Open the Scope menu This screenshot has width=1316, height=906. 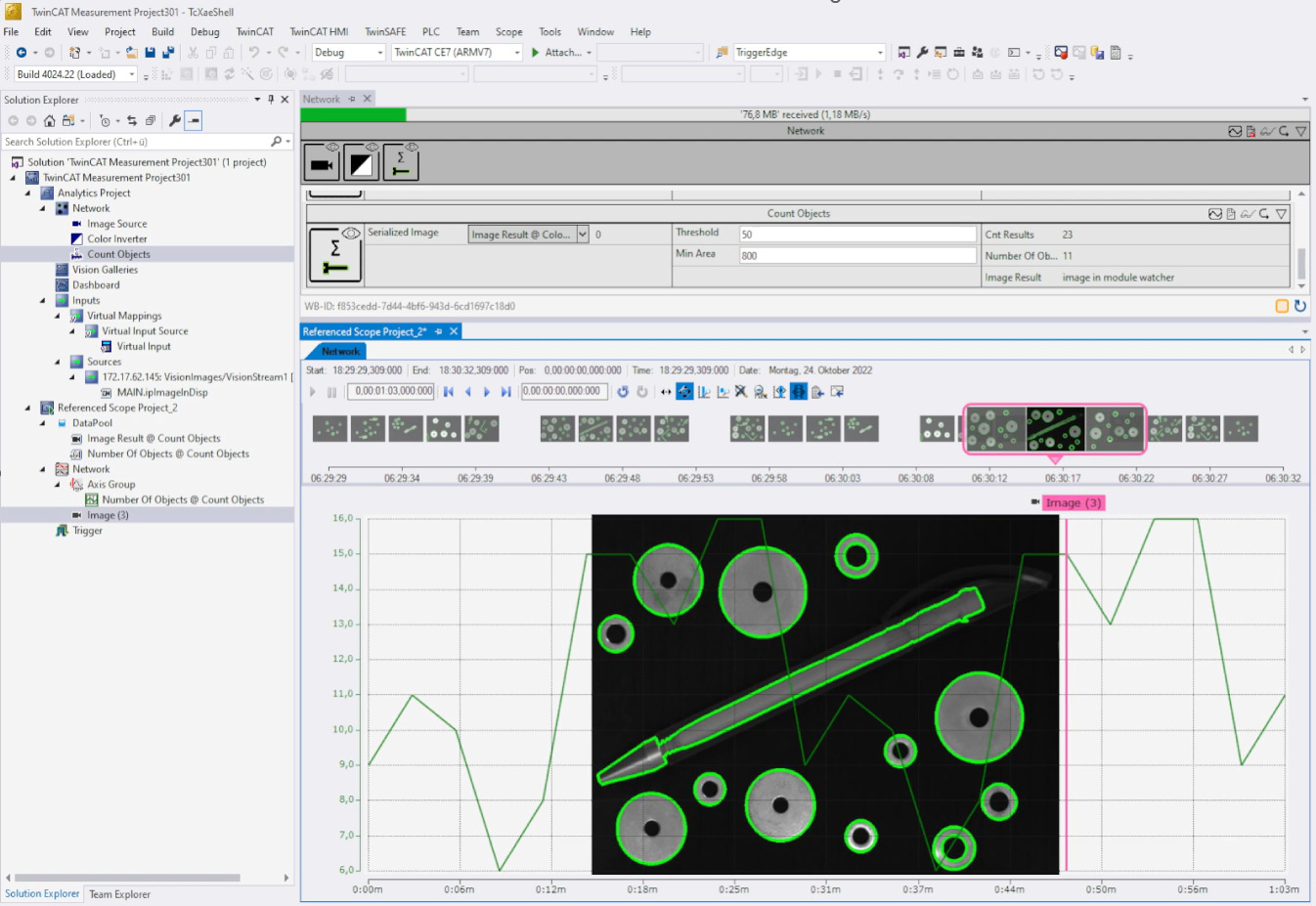[x=508, y=31]
